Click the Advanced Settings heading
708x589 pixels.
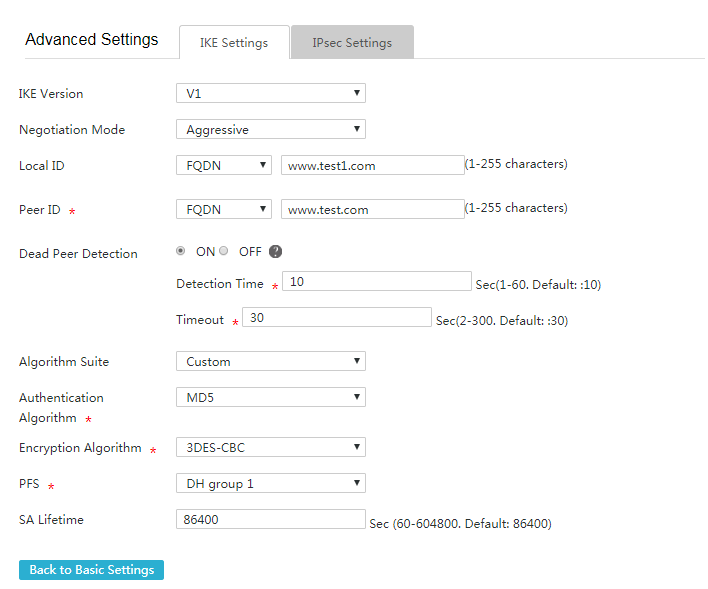coord(92,39)
